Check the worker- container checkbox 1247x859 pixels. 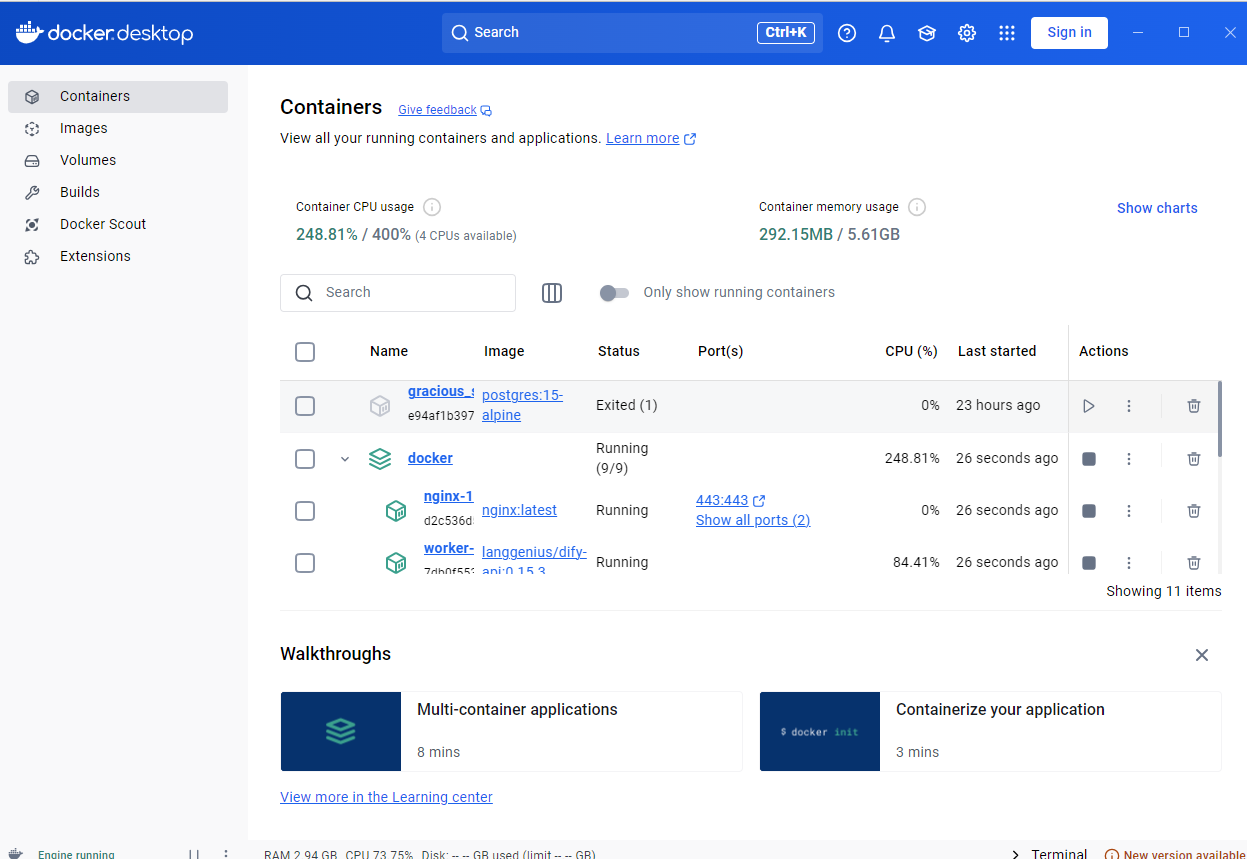[x=305, y=563]
